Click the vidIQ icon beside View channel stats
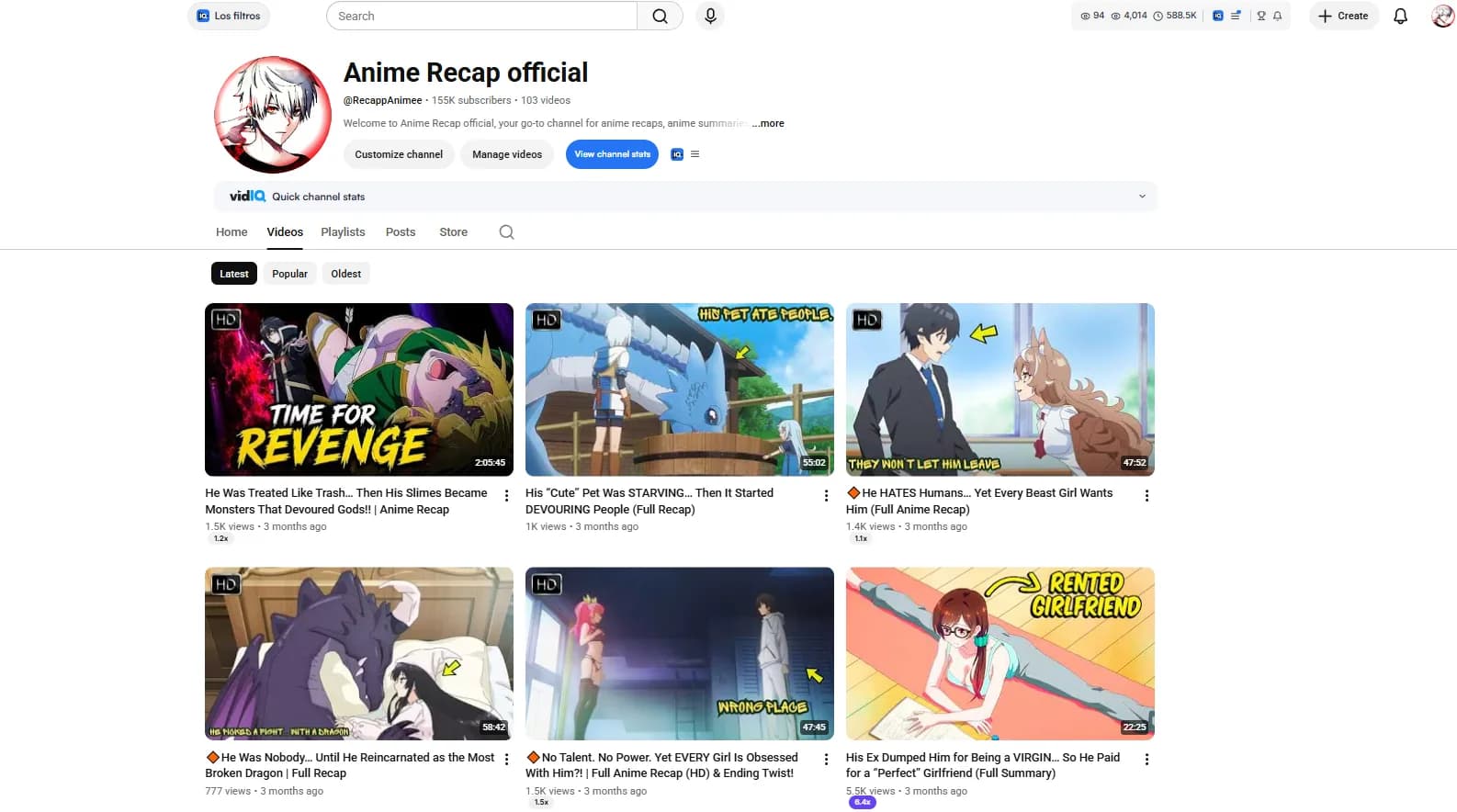 pyautogui.click(x=677, y=154)
